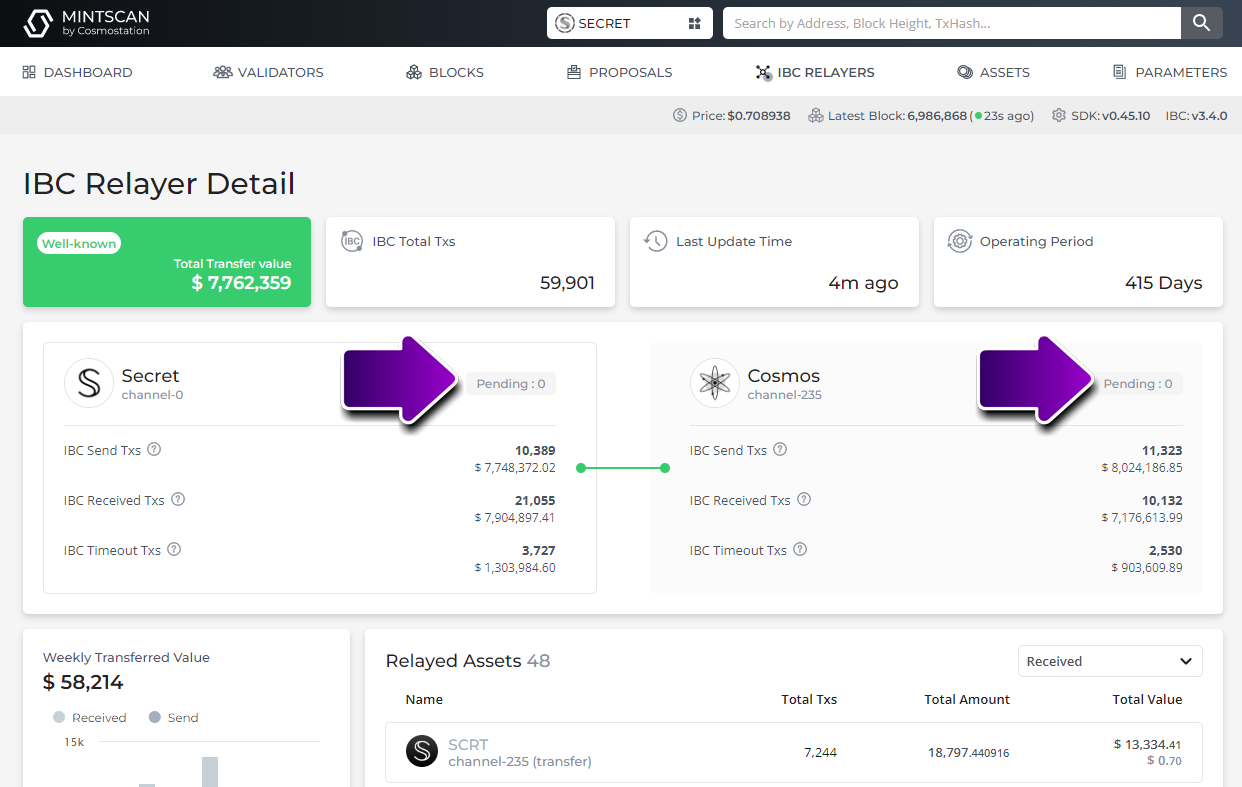Click the Mintscan logo icon
This screenshot has height=787, width=1242.
pos(38,23)
